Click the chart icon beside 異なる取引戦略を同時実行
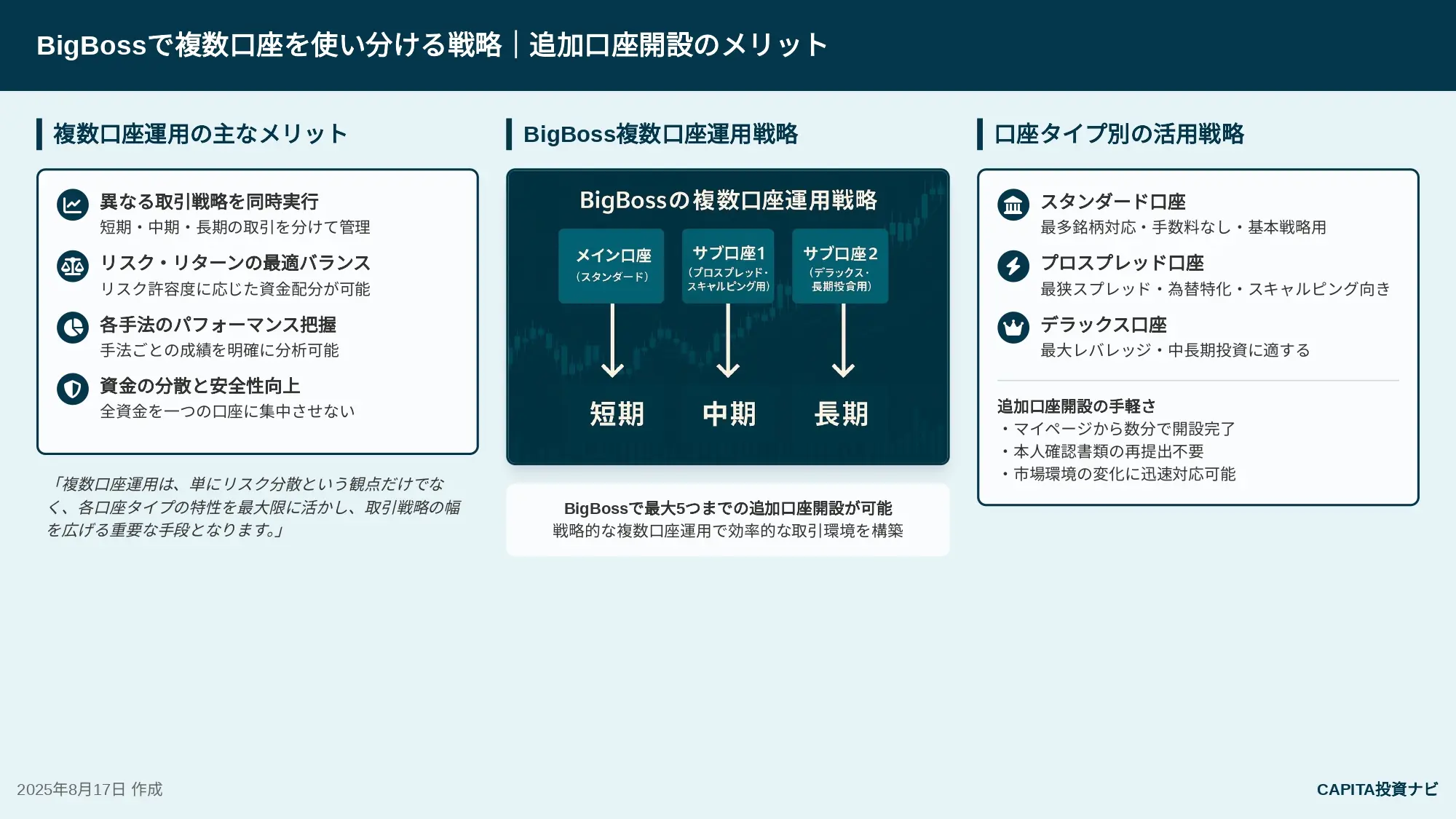The height and width of the screenshot is (819, 1456). pyautogui.click(x=73, y=205)
